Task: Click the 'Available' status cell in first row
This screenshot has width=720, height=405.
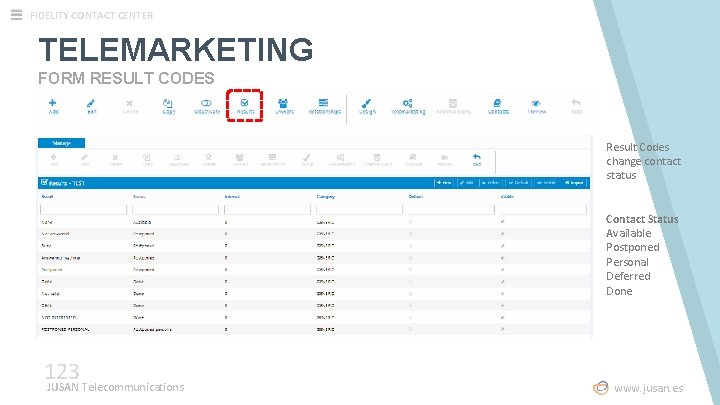Action: click(x=142, y=222)
